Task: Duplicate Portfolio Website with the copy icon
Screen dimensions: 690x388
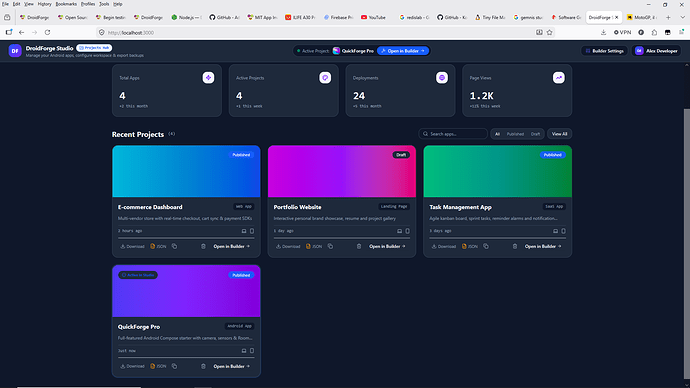Action: tap(330, 246)
